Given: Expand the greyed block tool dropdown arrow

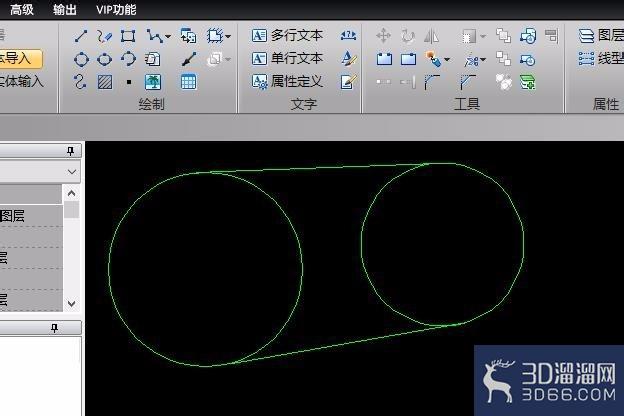Looking at the screenshot, I should [228, 60].
